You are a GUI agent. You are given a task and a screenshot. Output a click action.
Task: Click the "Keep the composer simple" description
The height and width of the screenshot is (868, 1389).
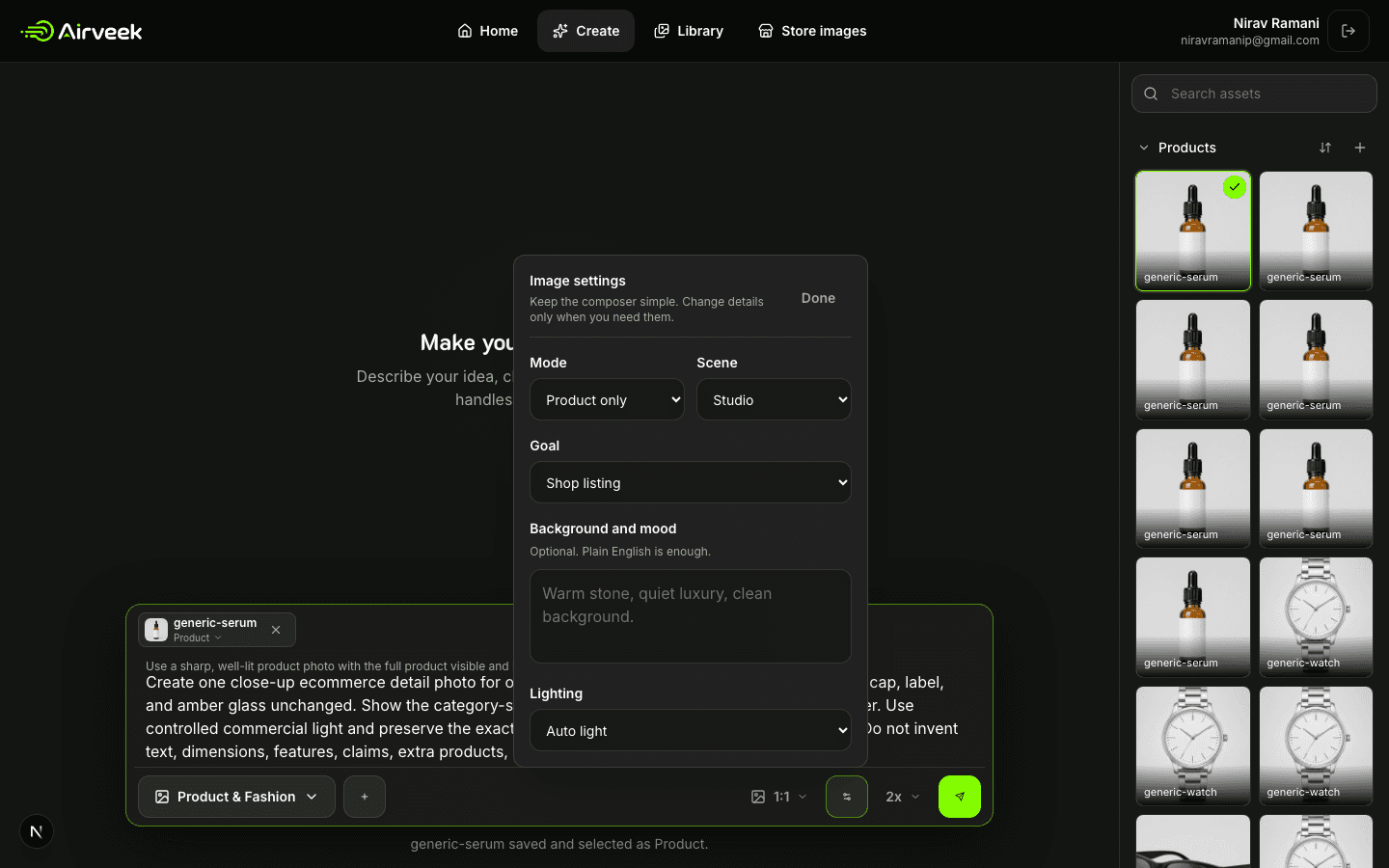point(646,310)
